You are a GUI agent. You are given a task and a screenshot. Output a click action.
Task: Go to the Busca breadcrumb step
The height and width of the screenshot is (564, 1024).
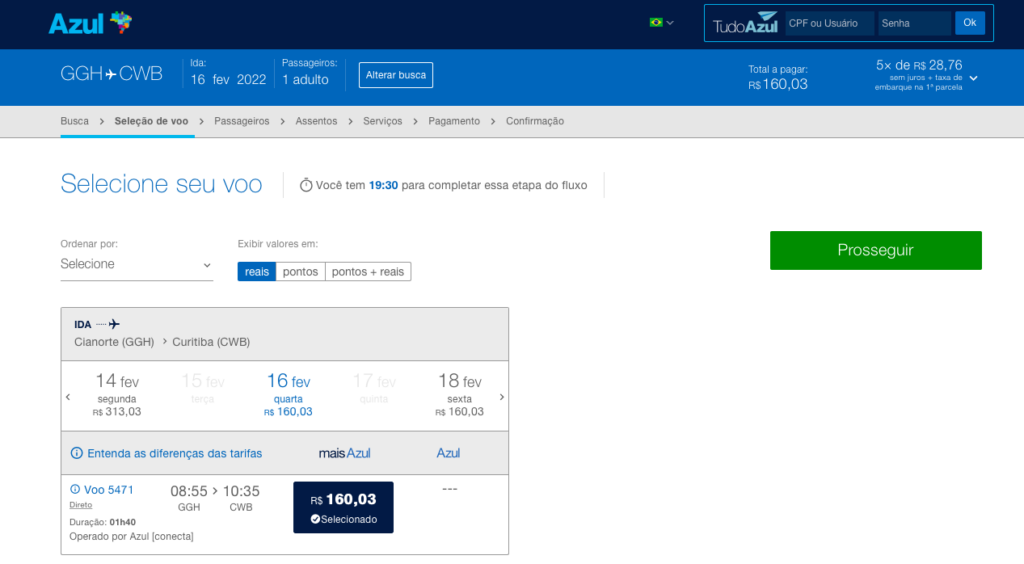(74, 121)
